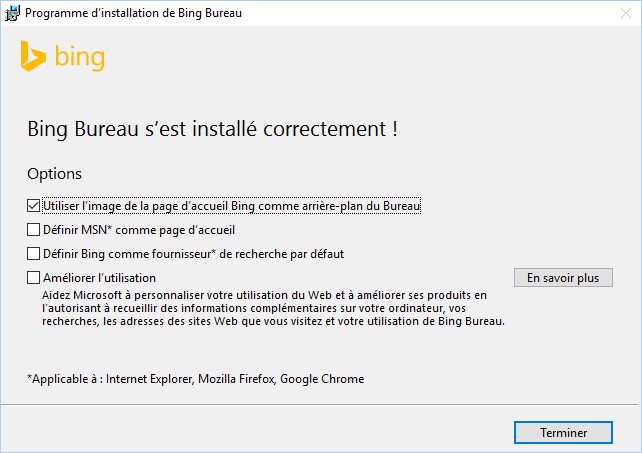Image resolution: width=642 pixels, height=453 pixels.
Task: Click the 'Aidez Microsoft à personnaliser' description paragraph
Action: pos(270,308)
